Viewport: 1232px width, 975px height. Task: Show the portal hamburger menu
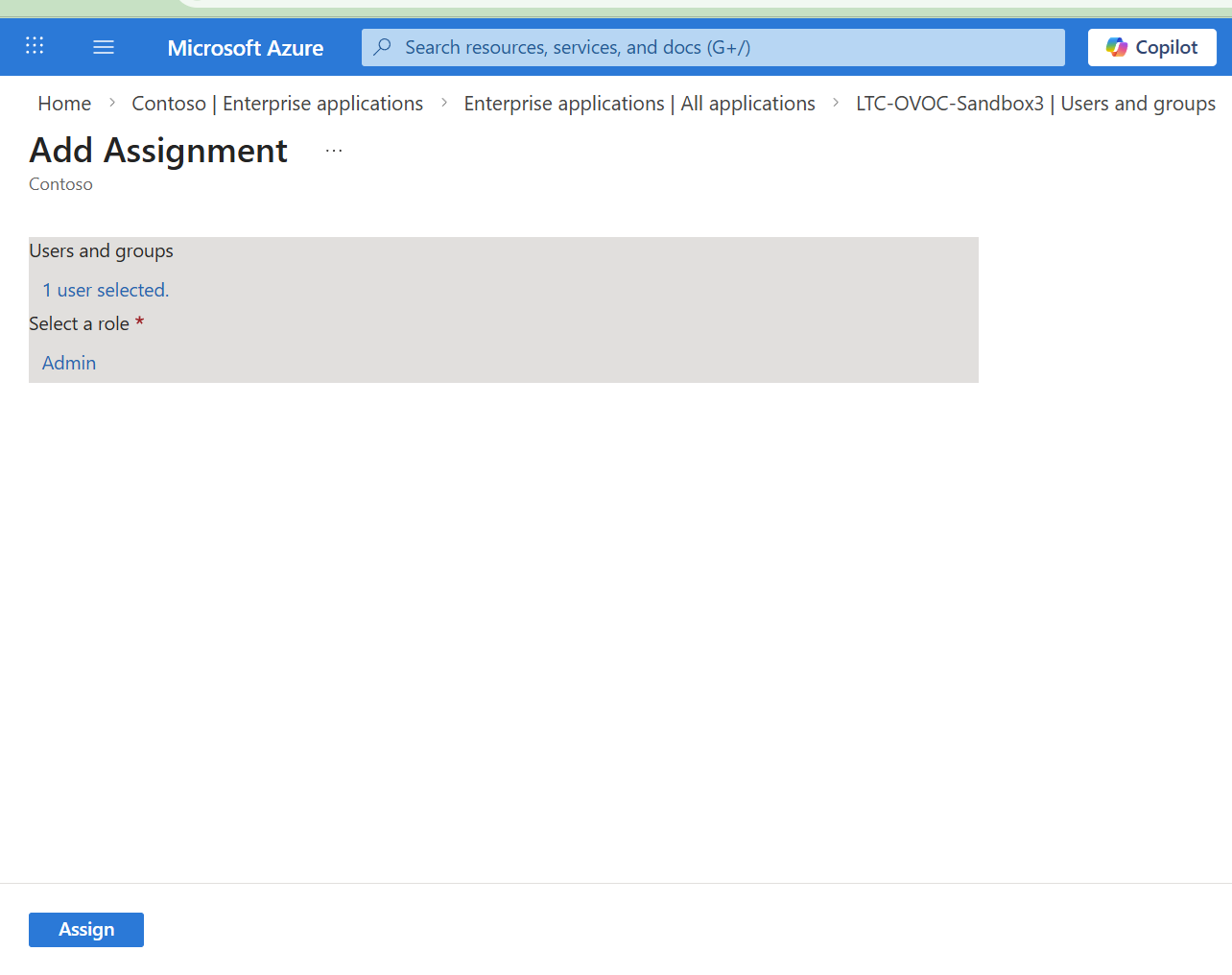click(x=104, y=47)
